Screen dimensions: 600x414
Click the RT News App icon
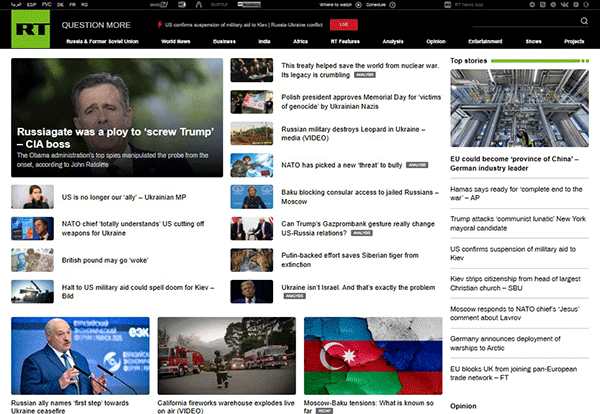pyautogui.click(x=447, y=5)
